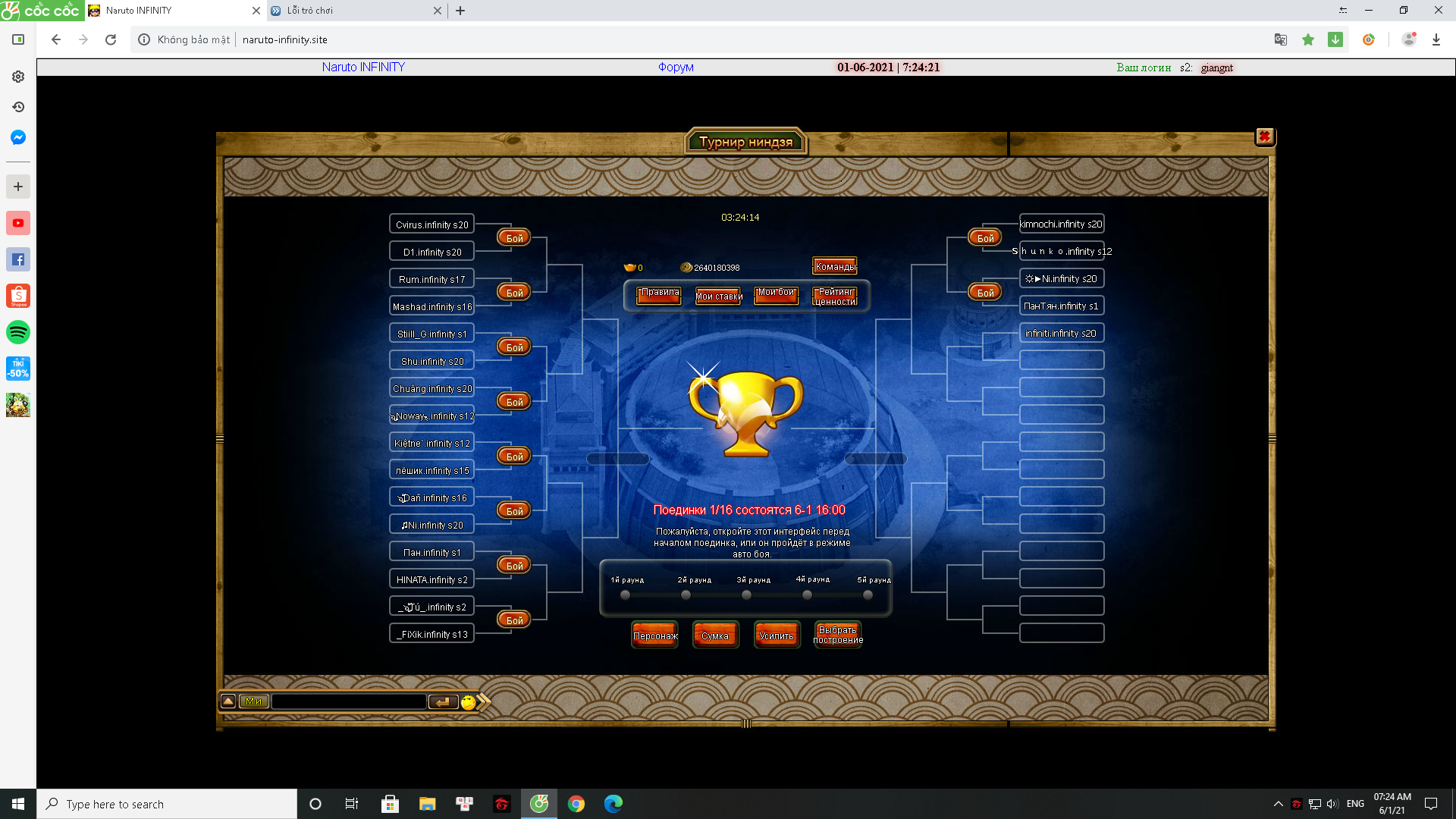Screen dimensions: 1456x819
Task: Click Бой for Chuáng vs Noway match
Action: coord(514,401)
